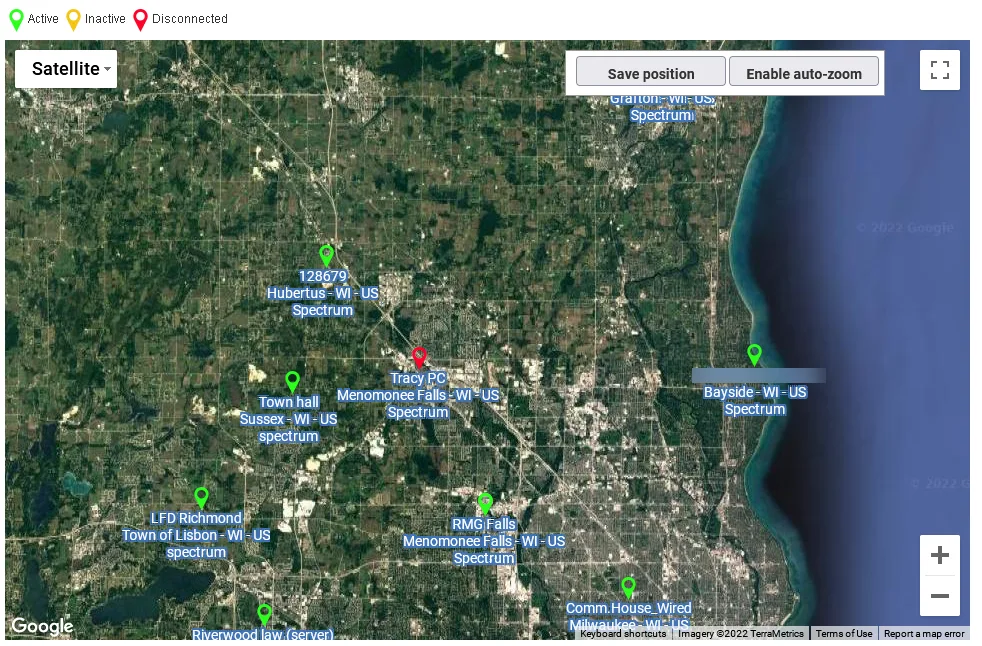
Task: Click the Grafton Spectrum map label
Action: [662, 108]
